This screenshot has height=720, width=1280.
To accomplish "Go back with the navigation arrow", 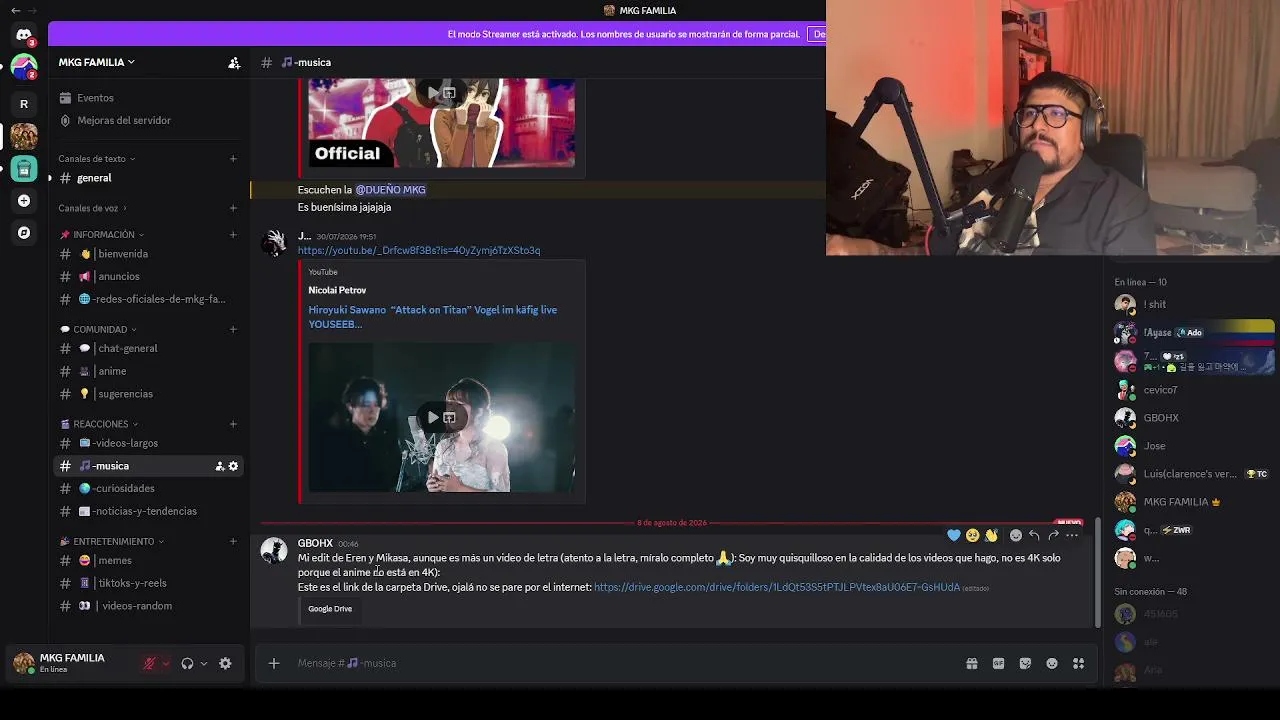I will click(x=15, y=10).
